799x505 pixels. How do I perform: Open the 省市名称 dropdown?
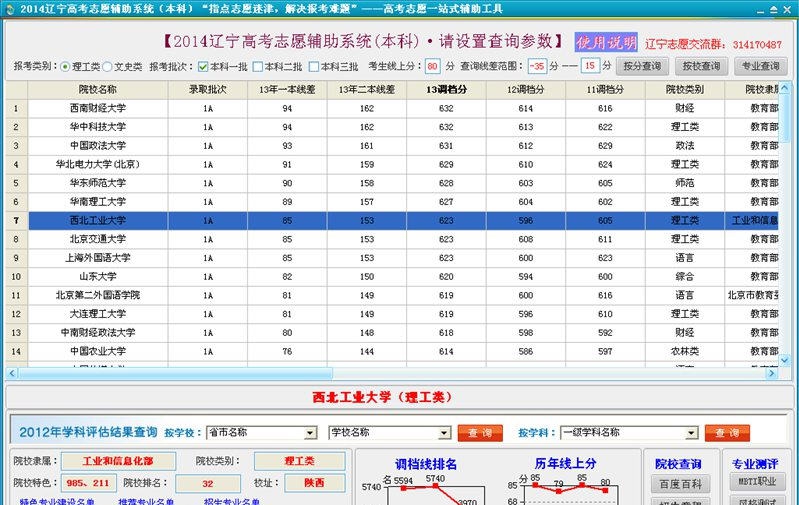click(310, 433)
